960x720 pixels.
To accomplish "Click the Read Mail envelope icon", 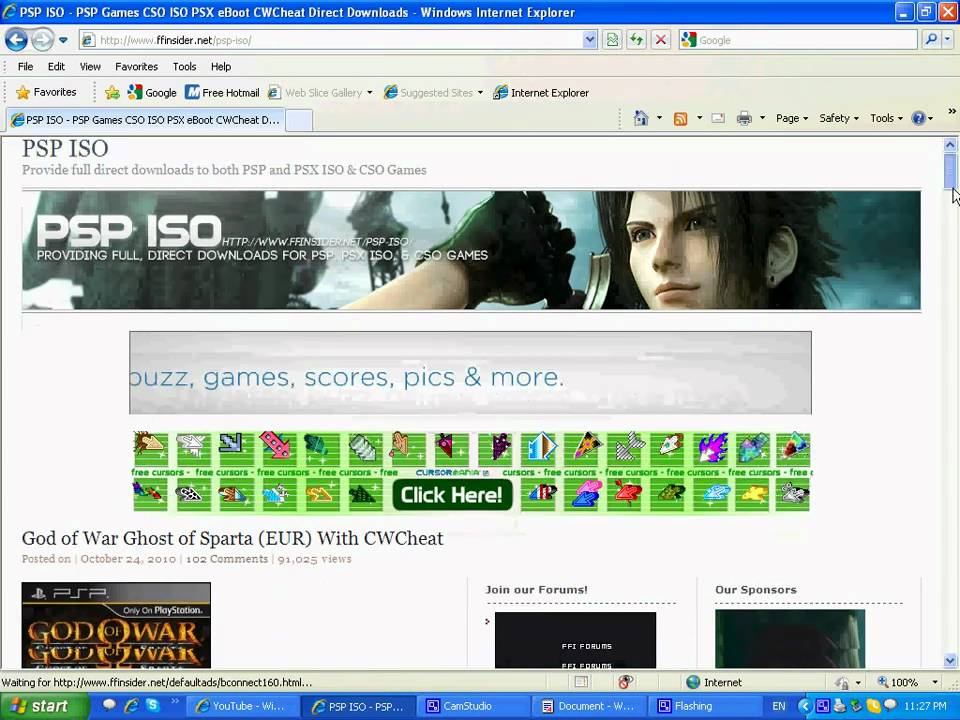I will 718,118.
